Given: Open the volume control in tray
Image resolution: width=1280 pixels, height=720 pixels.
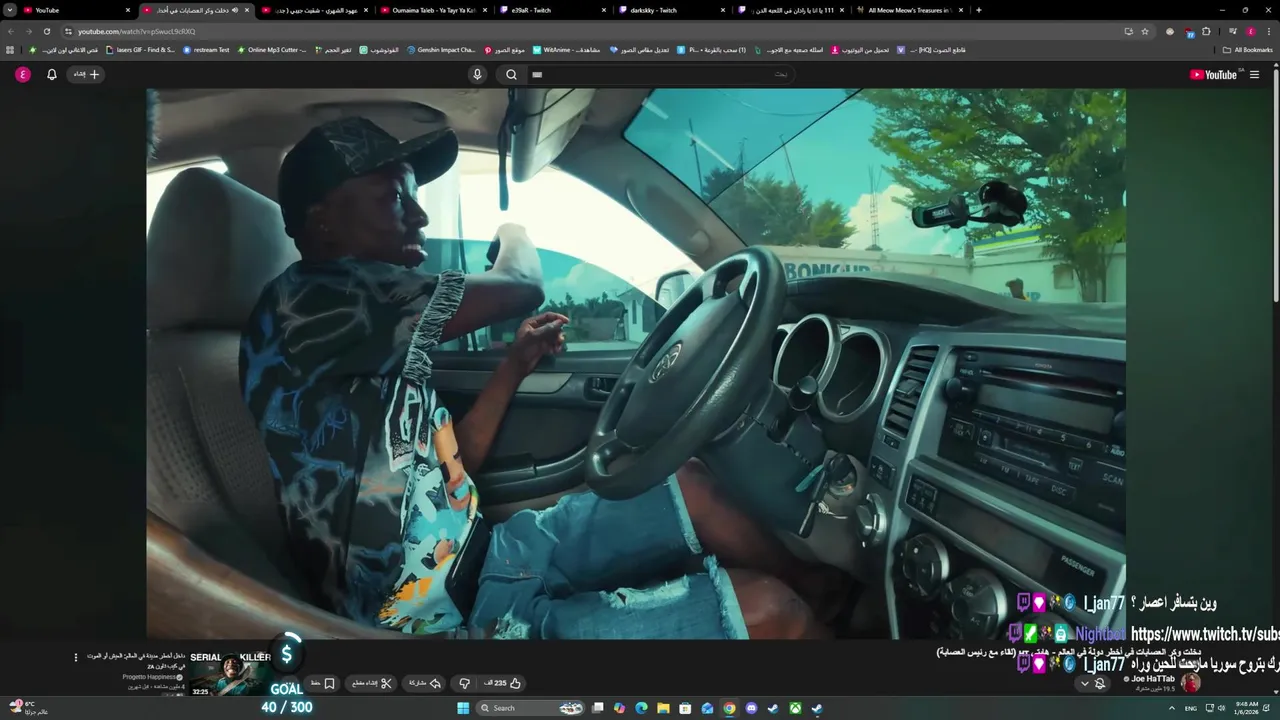Looking at the screenshot, I should click(x=1222, y=708).
